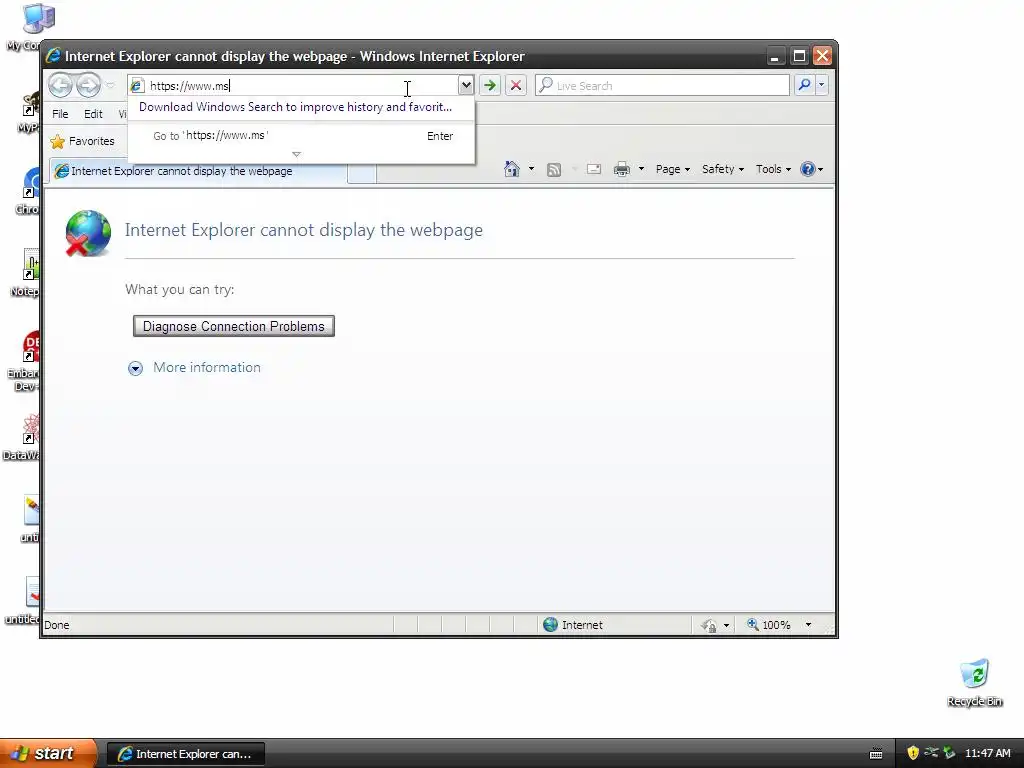
Task: Click the Internet Explorer taskbar button
Action: click(186, 754)
